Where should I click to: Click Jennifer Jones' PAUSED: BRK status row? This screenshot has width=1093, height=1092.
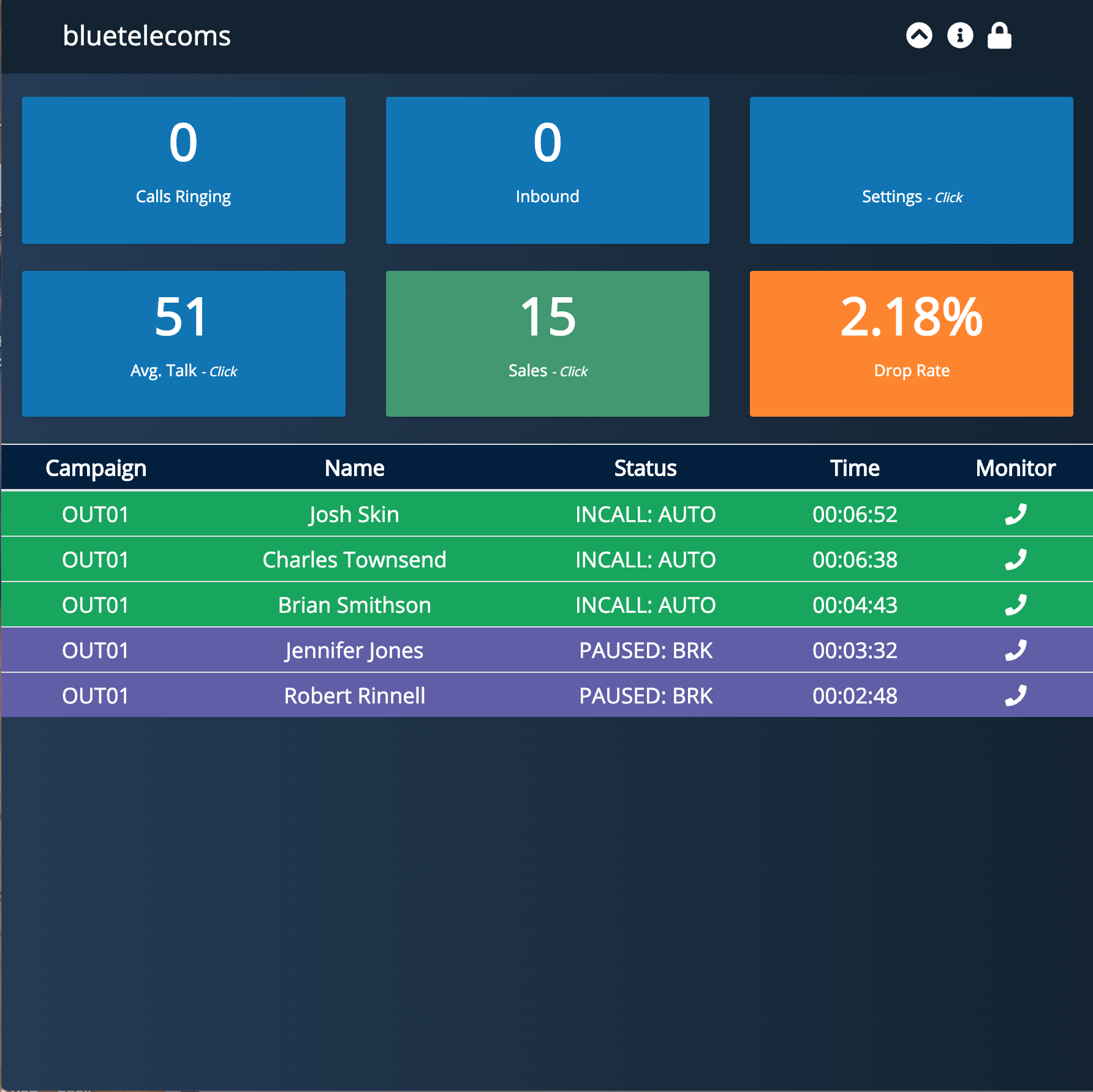click(x=645, y=650)
